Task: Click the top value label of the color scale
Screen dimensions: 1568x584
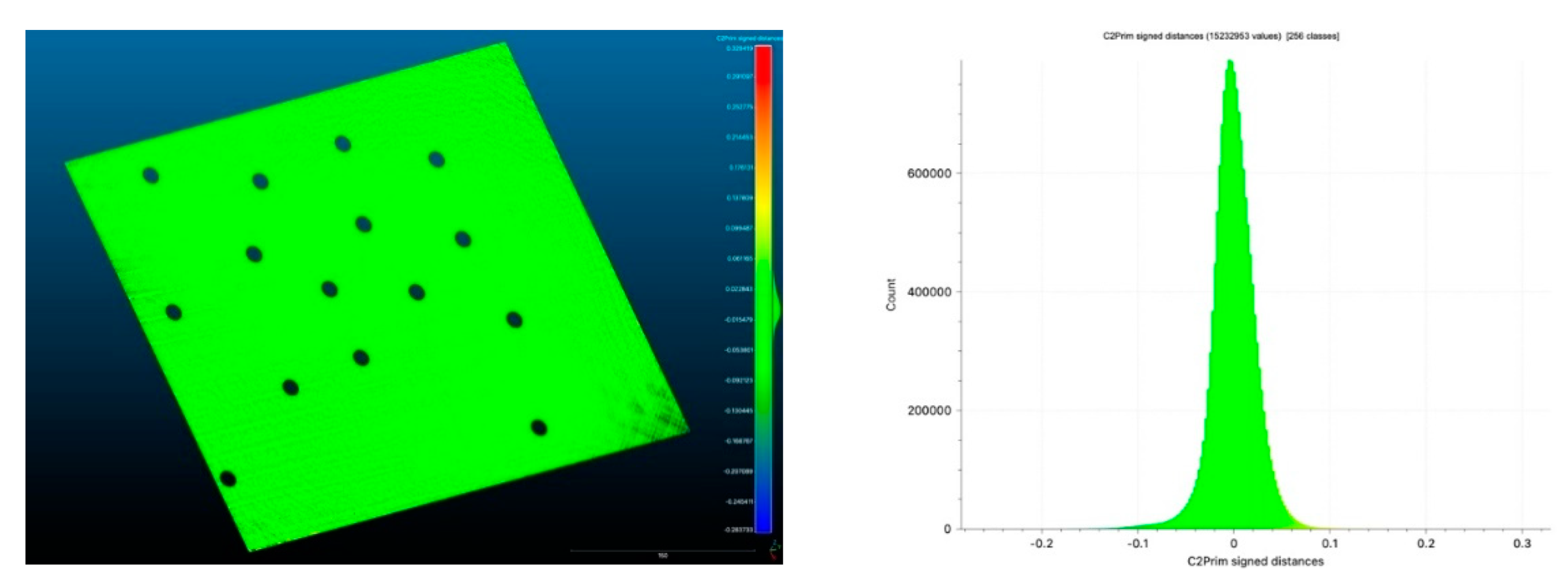Action: (739, 48)
